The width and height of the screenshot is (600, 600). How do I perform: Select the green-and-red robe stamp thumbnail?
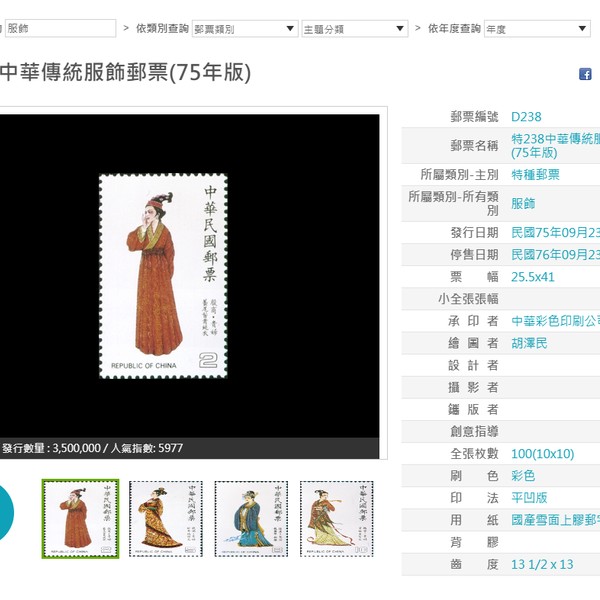(336, 518)
